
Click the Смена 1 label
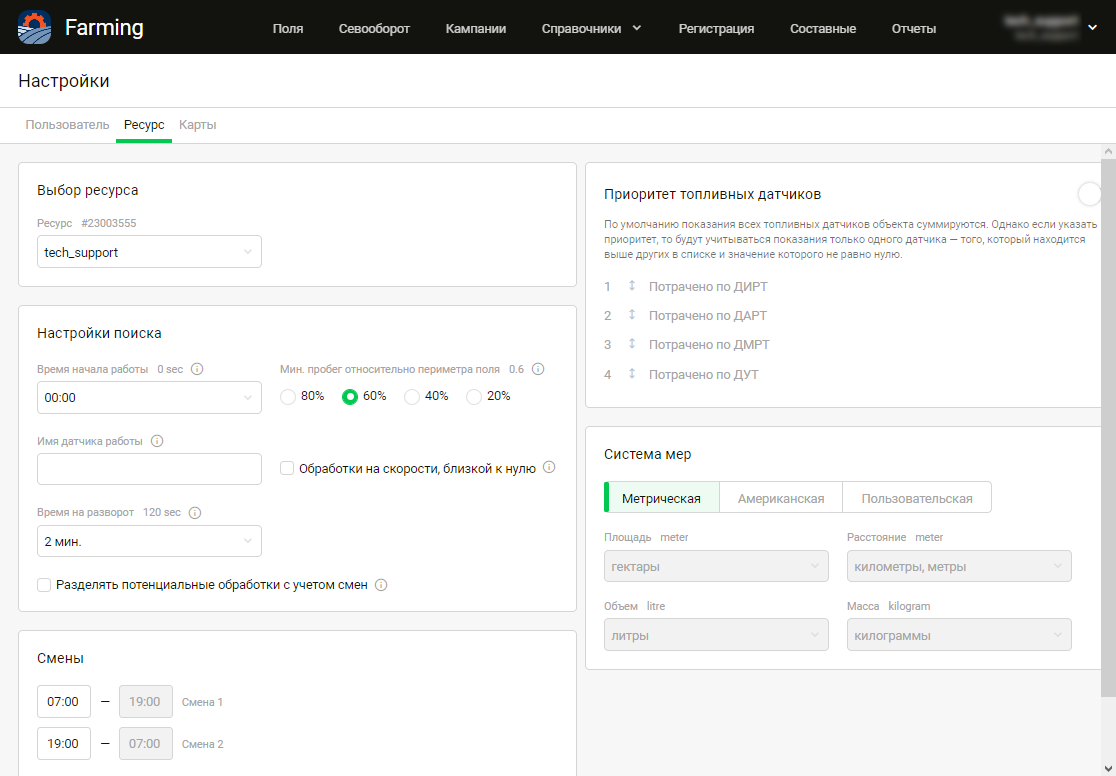click(202, 702)
